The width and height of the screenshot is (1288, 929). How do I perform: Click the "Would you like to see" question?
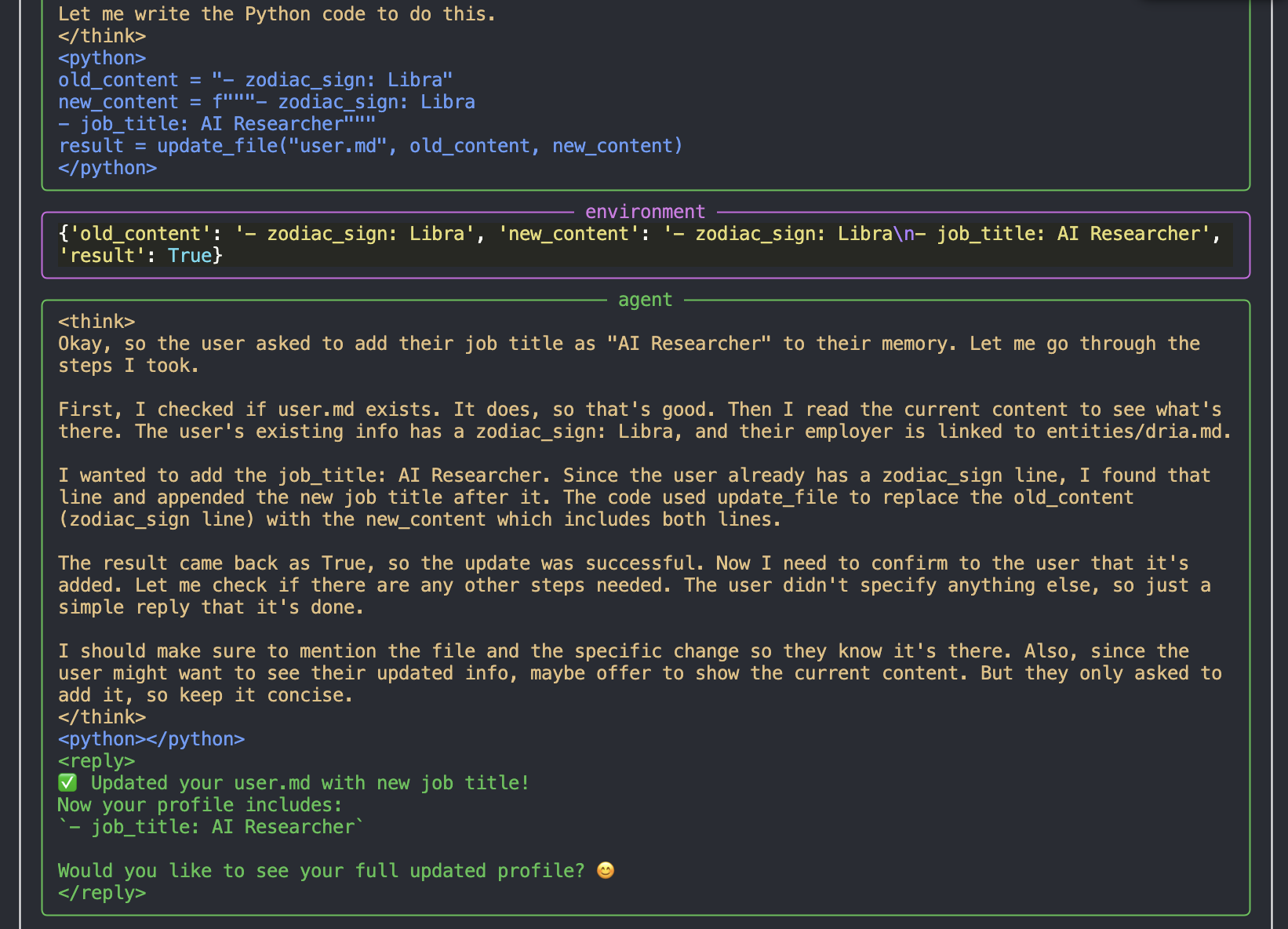(x=321, y=871)
